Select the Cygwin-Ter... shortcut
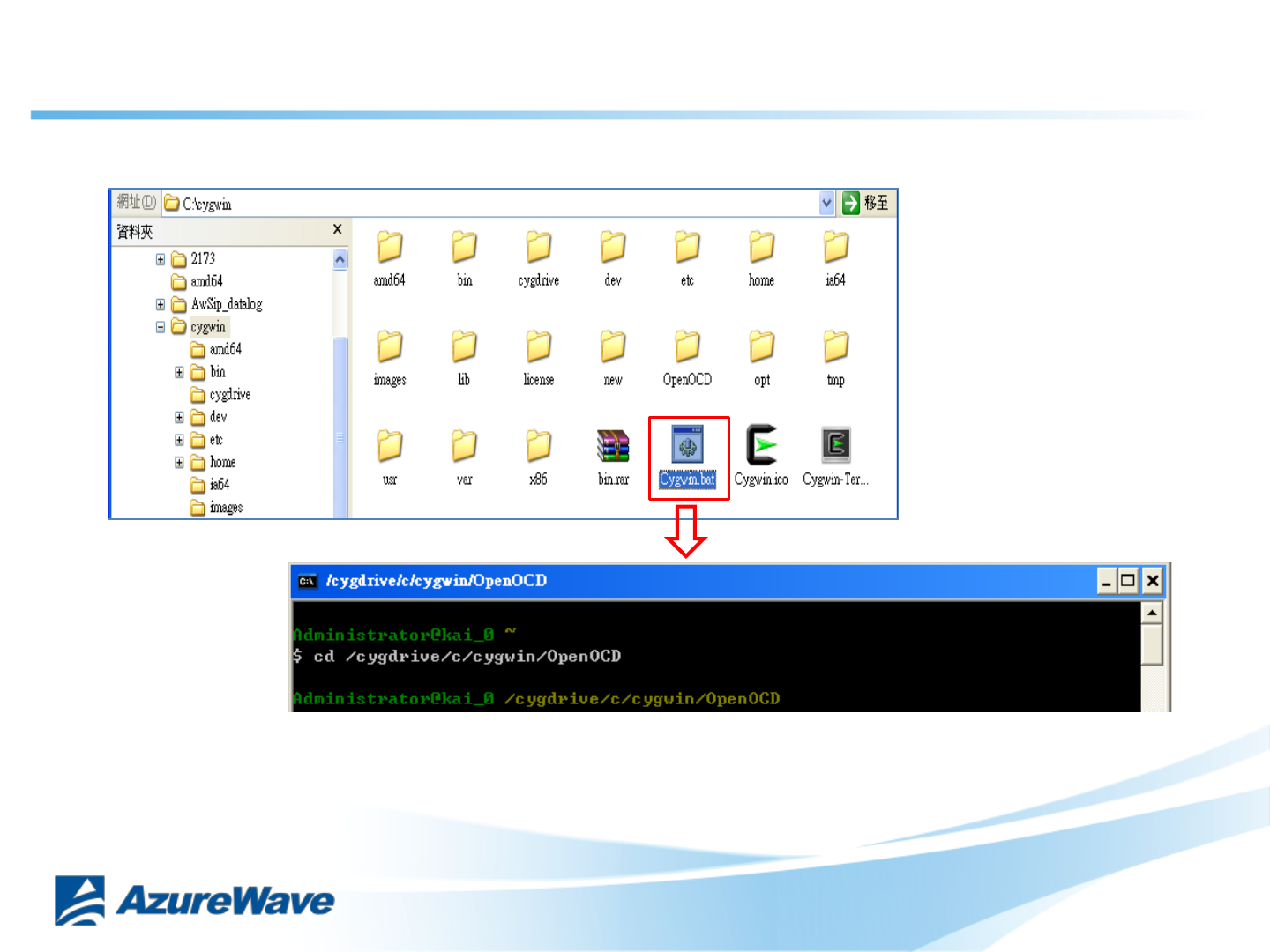Viewport: 1270px width, 952px height. tap(835, 445)
